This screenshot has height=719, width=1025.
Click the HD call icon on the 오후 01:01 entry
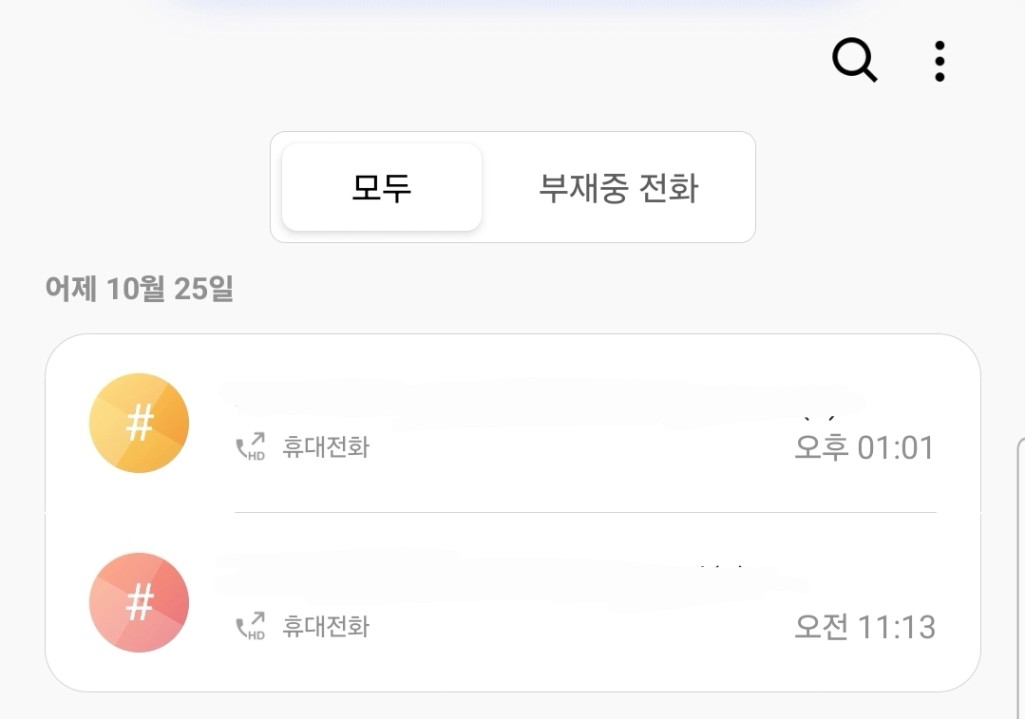(250, 447)
